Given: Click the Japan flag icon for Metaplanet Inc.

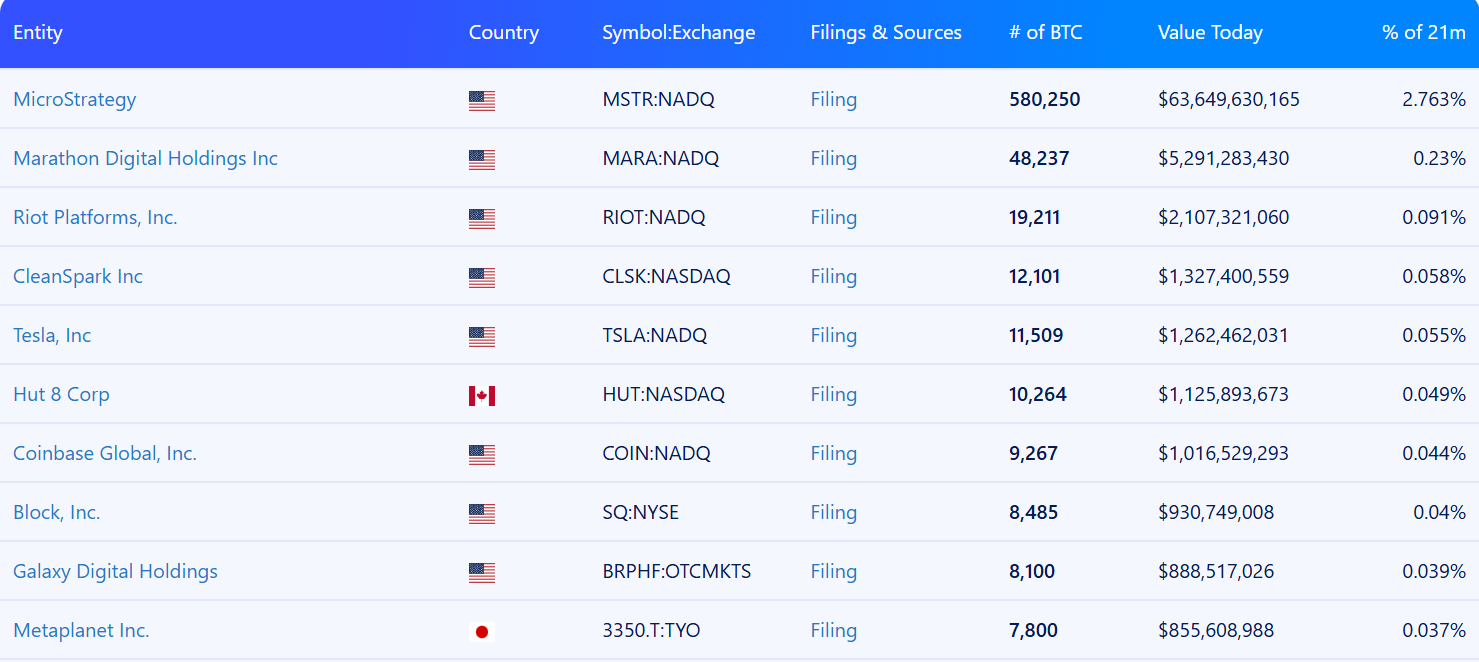Looking at the screenshot, I should coord(481,632).
